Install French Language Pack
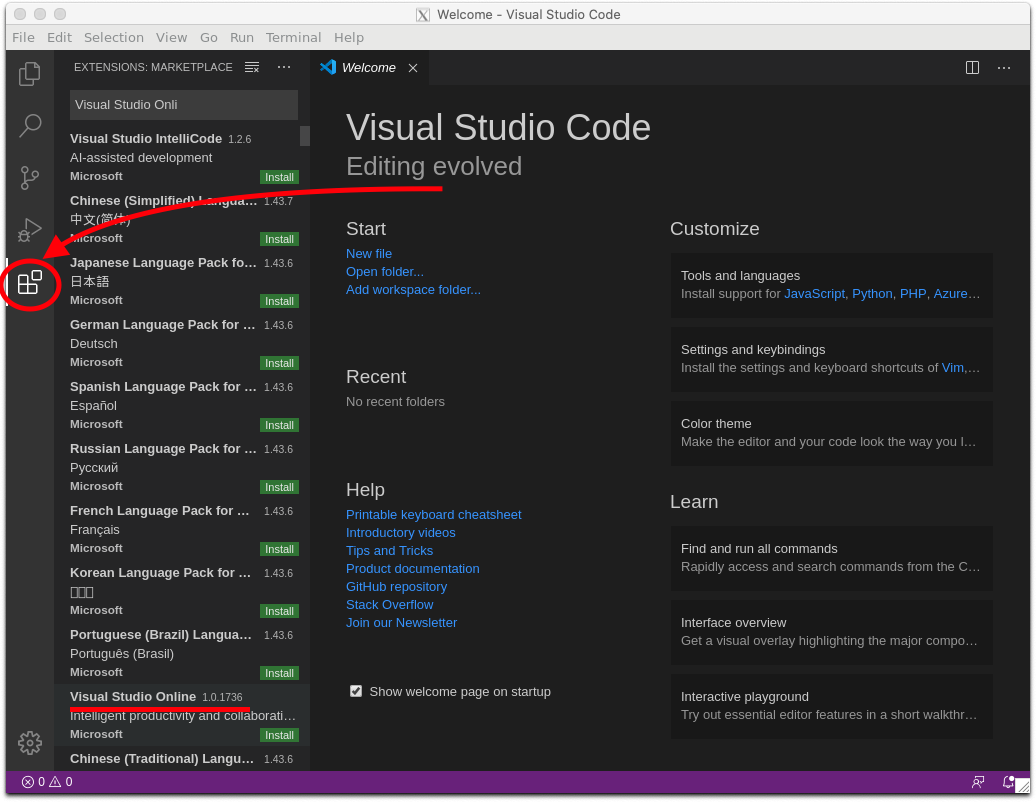1036x802 pixels. [x=279, y=550]
